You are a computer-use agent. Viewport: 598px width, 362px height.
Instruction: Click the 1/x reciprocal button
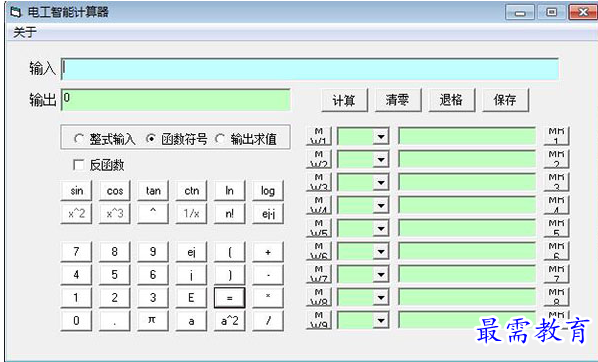191,214
